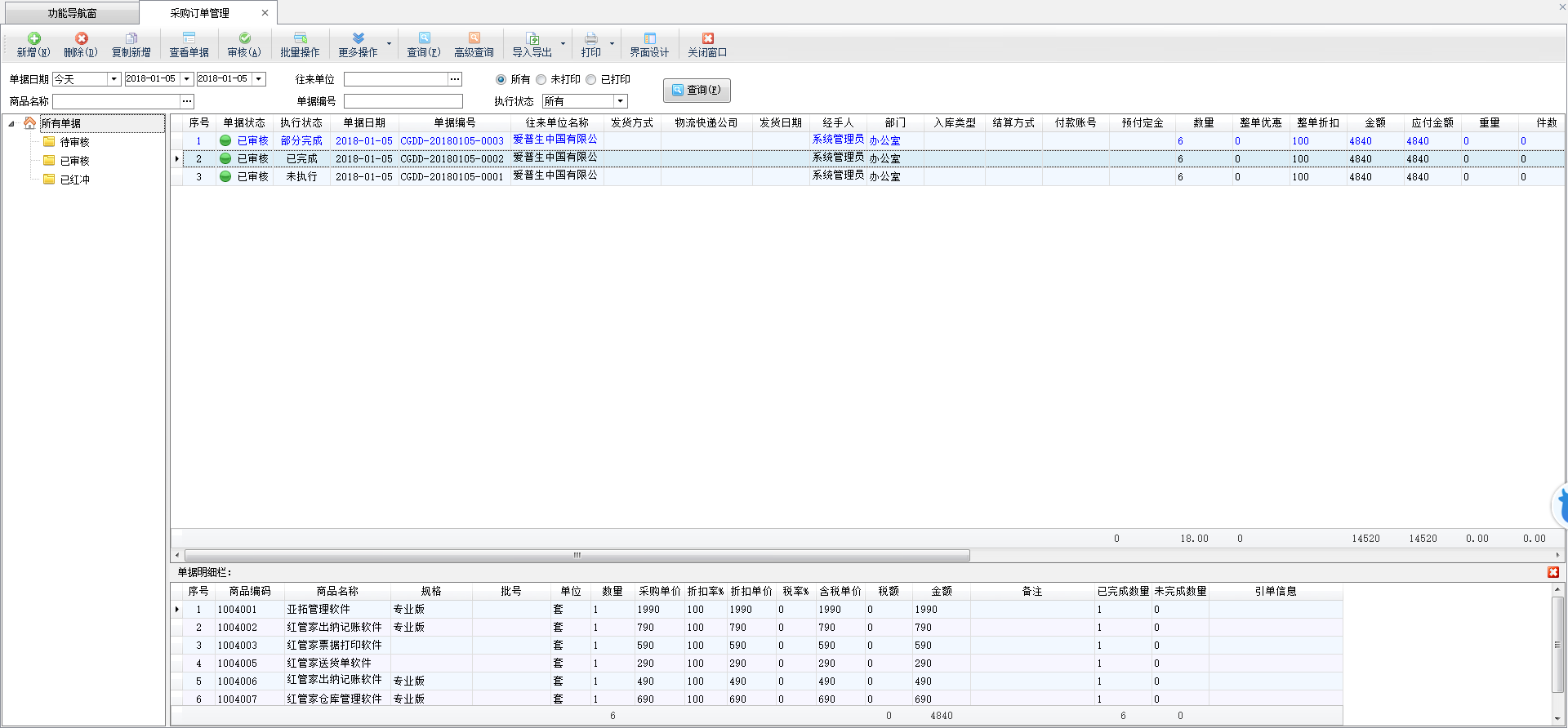Image resolution: width=1568 pixels, height=728 pixels.
Task: Click the 删除 (Delete) toolbar icon
Action: [x=81, y=38]
